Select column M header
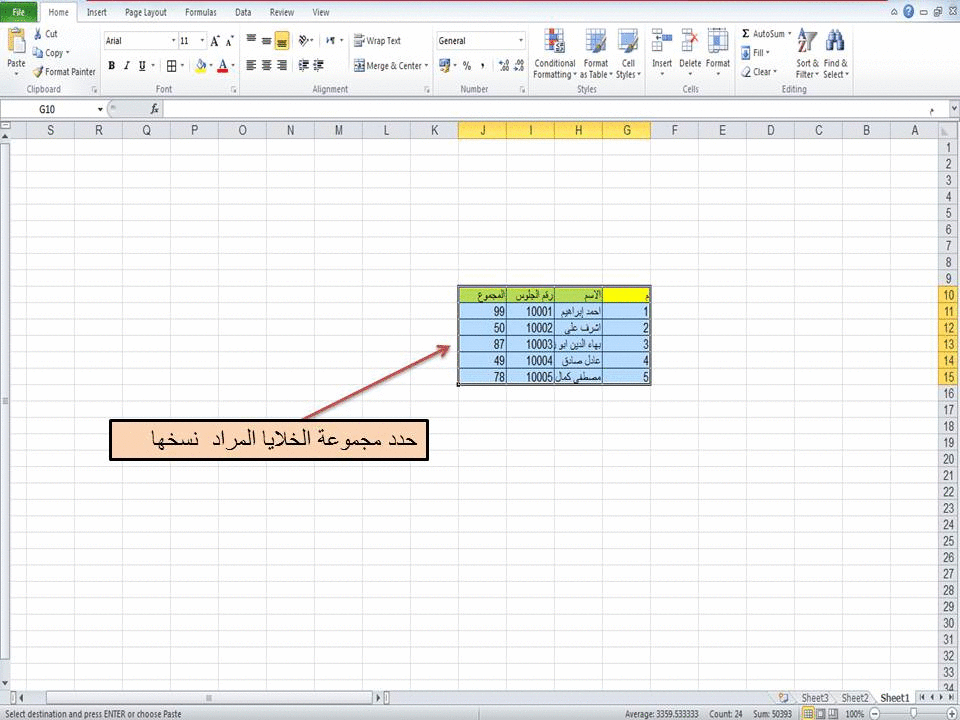960x720 pixels. click(338, 130)
